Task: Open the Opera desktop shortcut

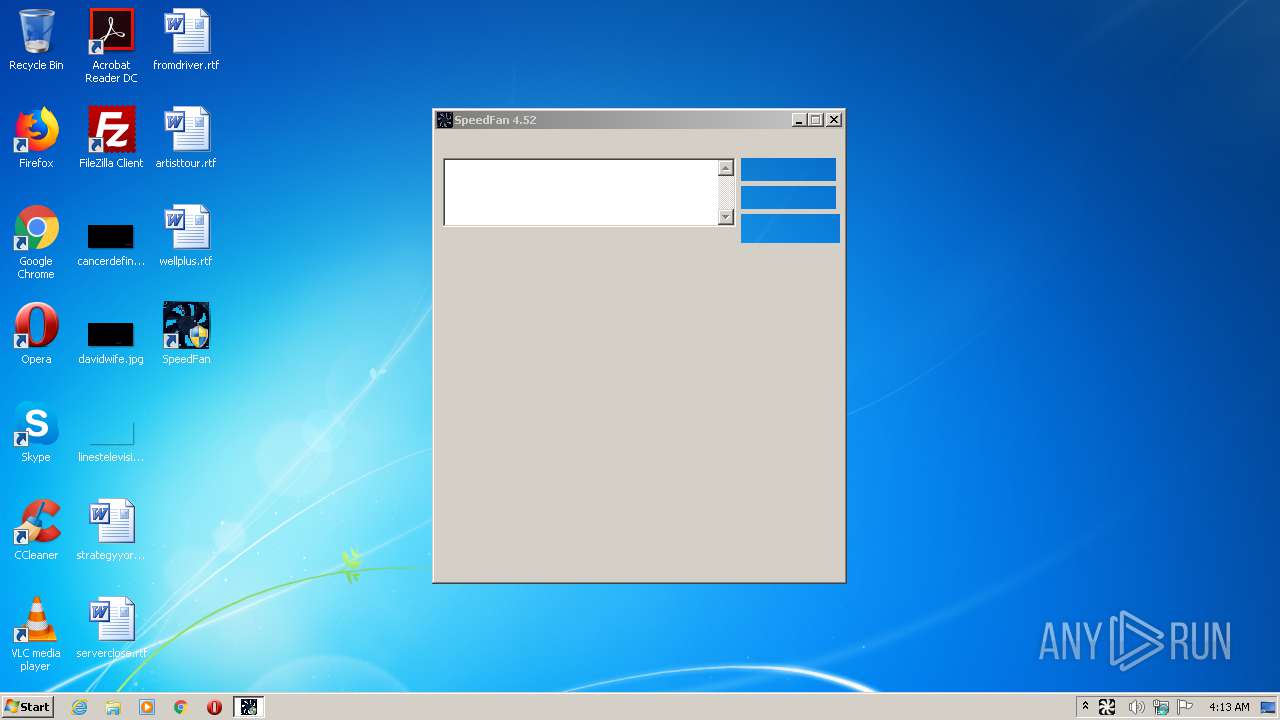Action: [x=36, y=334]
